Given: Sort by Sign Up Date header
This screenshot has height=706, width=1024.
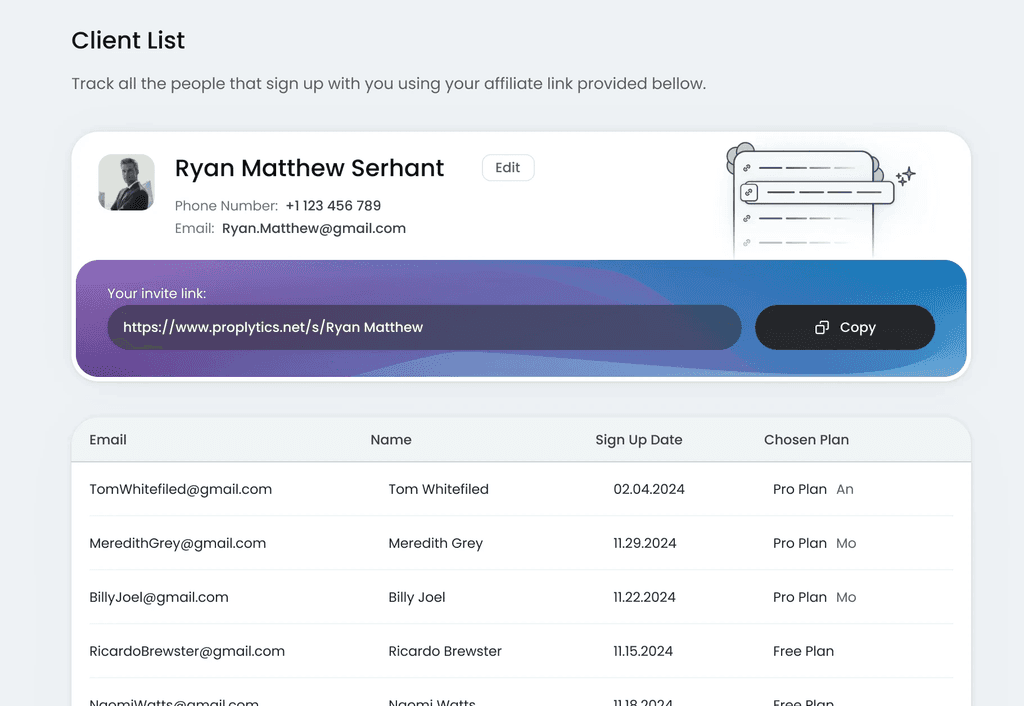Looking at the screenshot, I should (x=639, y=439).
